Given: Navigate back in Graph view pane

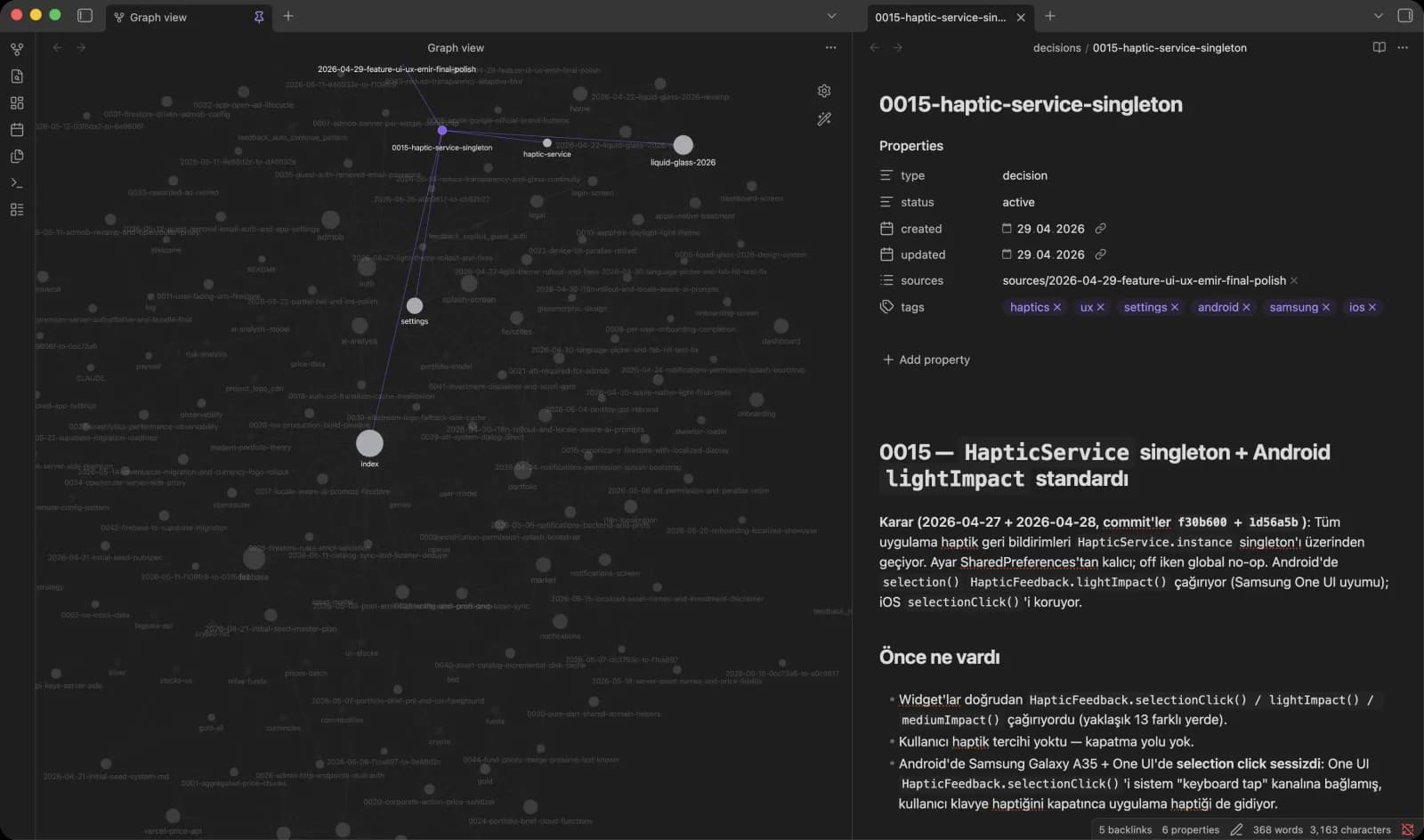Looking at the screenshot, I should [57, 47].
